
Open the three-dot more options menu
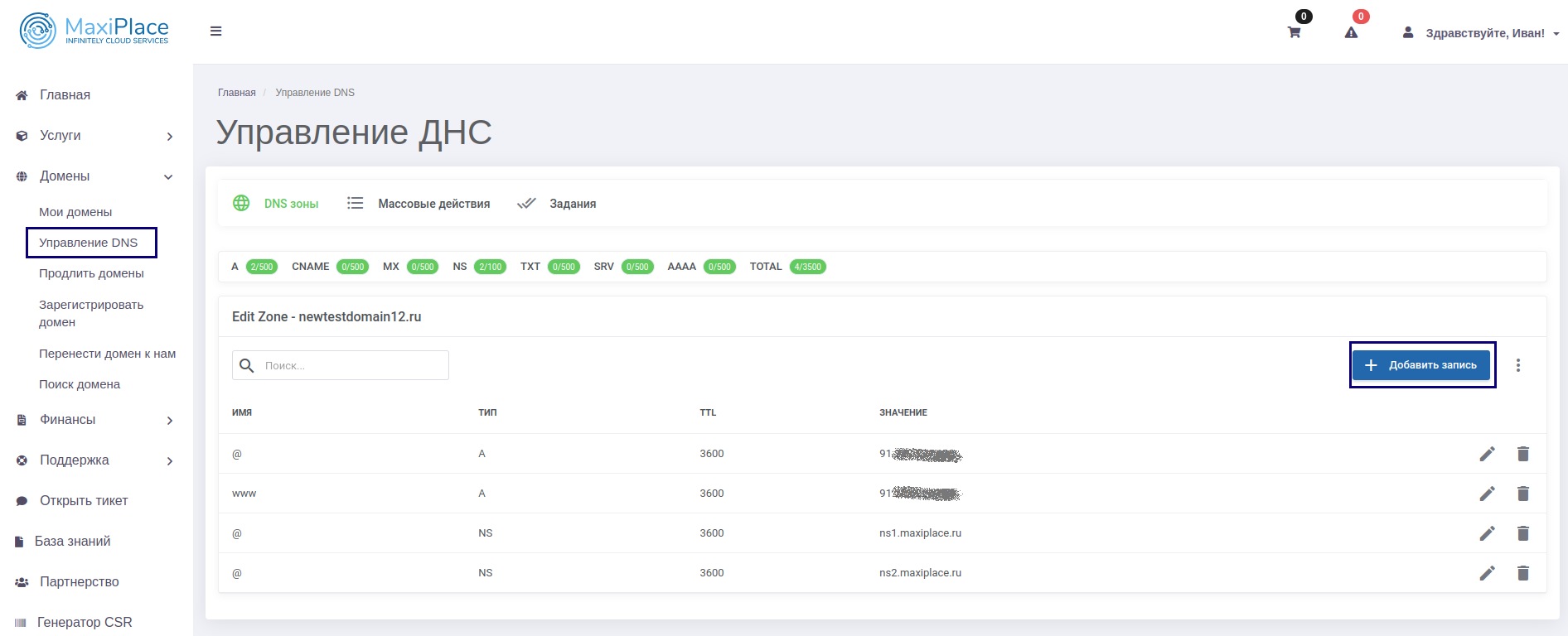click(x=1518, y=365)
